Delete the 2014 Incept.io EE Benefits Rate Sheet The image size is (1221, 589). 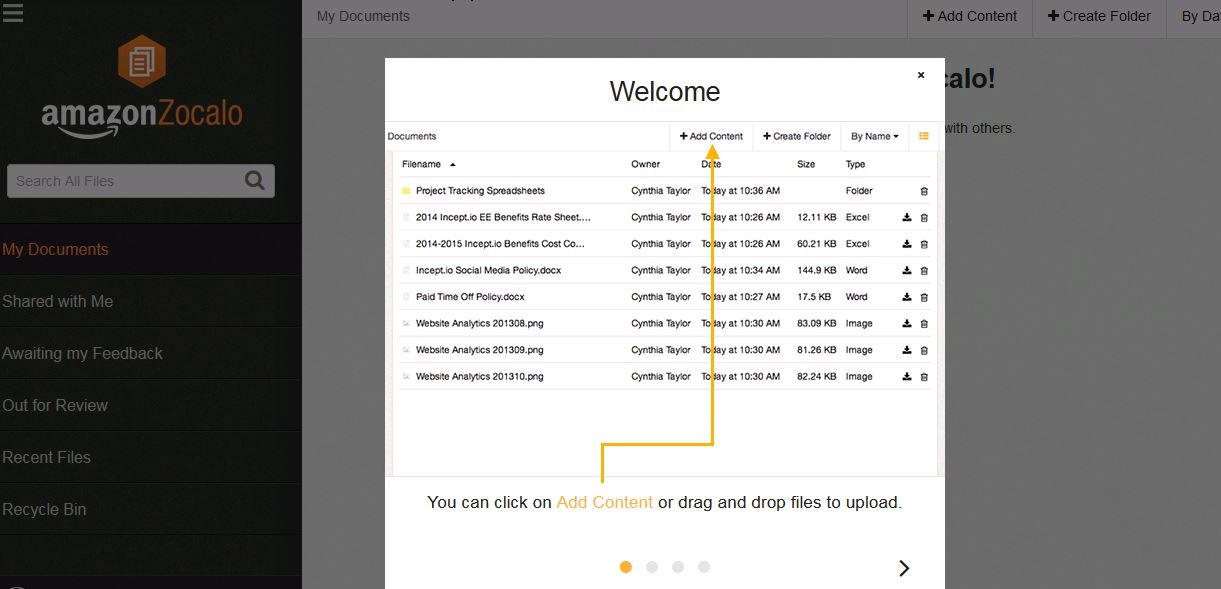point(924,217)
